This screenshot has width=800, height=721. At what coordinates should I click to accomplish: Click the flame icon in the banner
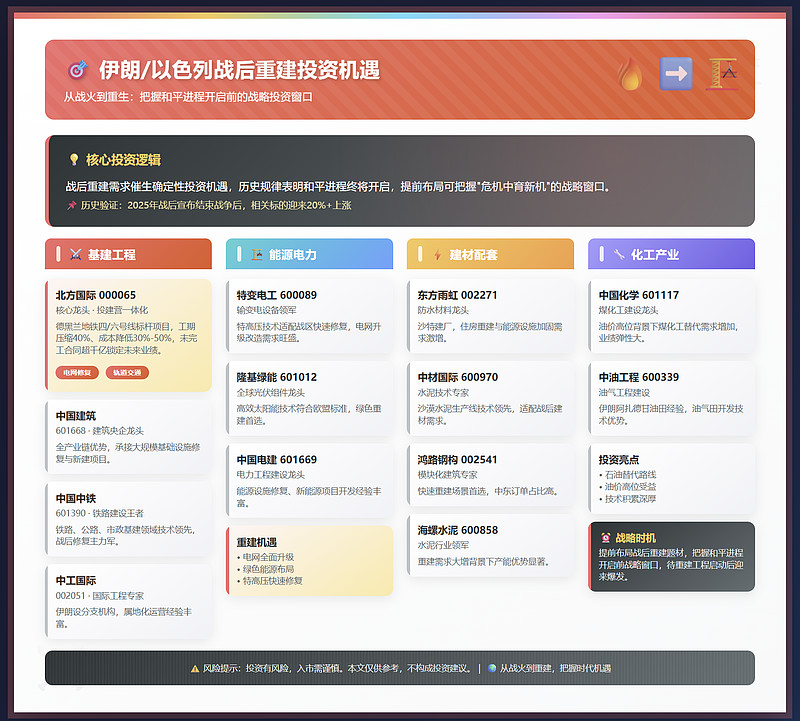click(x=630, y=74)
